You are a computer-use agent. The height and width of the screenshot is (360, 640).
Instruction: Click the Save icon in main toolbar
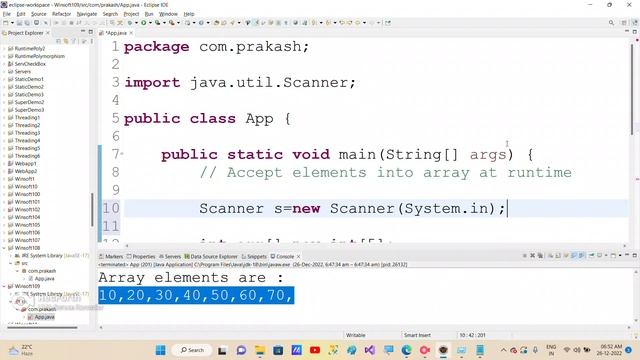tap(19, 23)
